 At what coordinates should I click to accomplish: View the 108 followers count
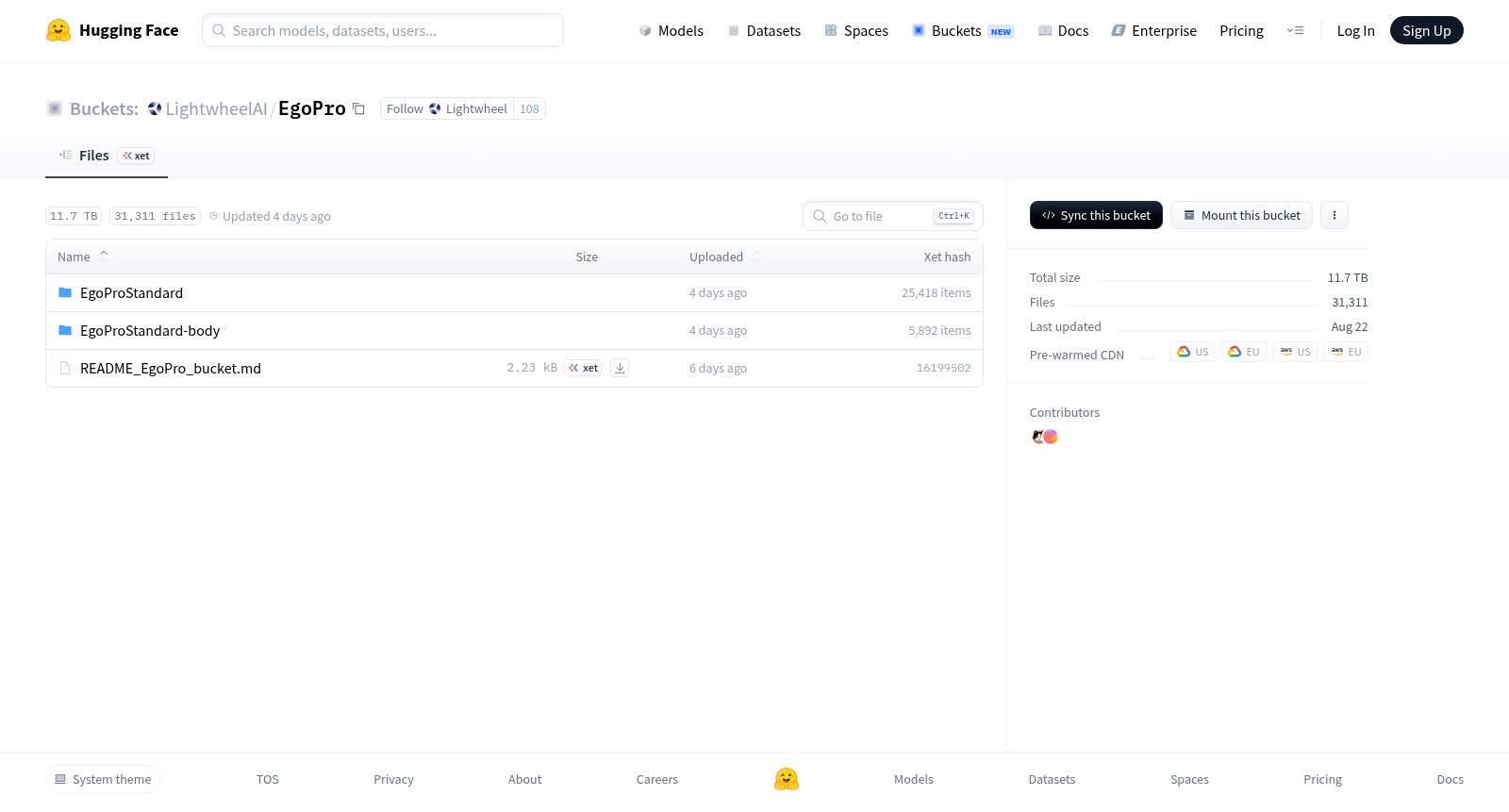[x=529, y=108]
